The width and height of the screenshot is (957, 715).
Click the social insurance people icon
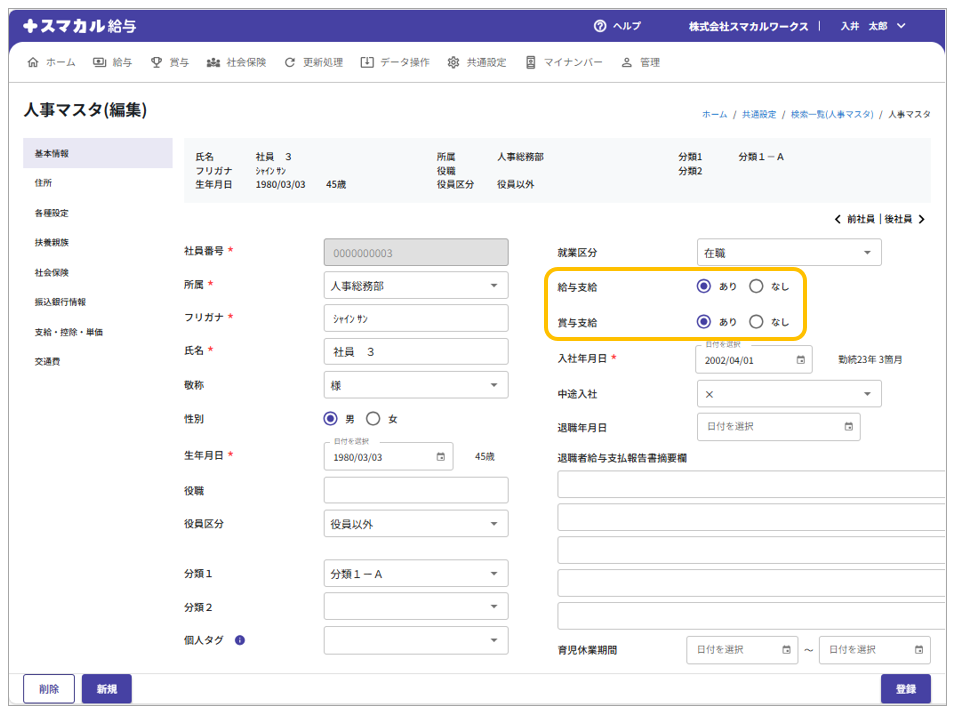pyautogui.click(x=213, y=62)
